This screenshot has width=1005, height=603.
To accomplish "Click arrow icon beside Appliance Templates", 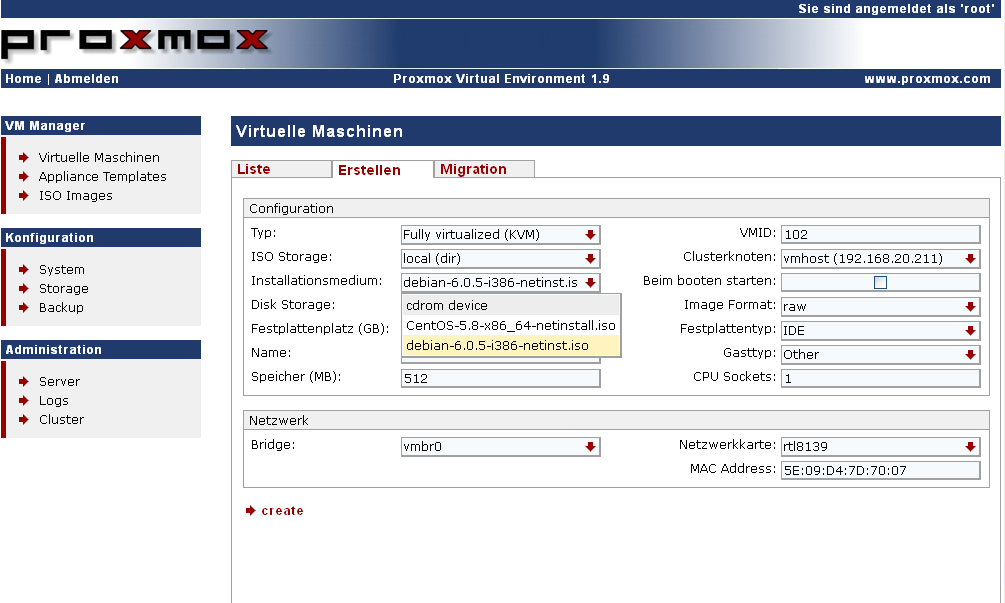I will pyautogui.click(x=24, y=177).
